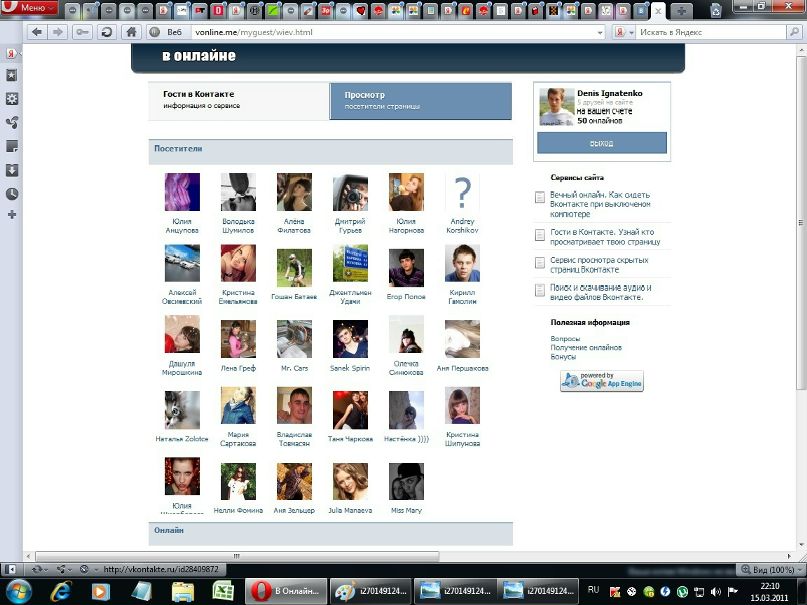Click the Opera Link sync icon in status bar
This screenshot has height=605, width=807.
[x=36, y=570]
